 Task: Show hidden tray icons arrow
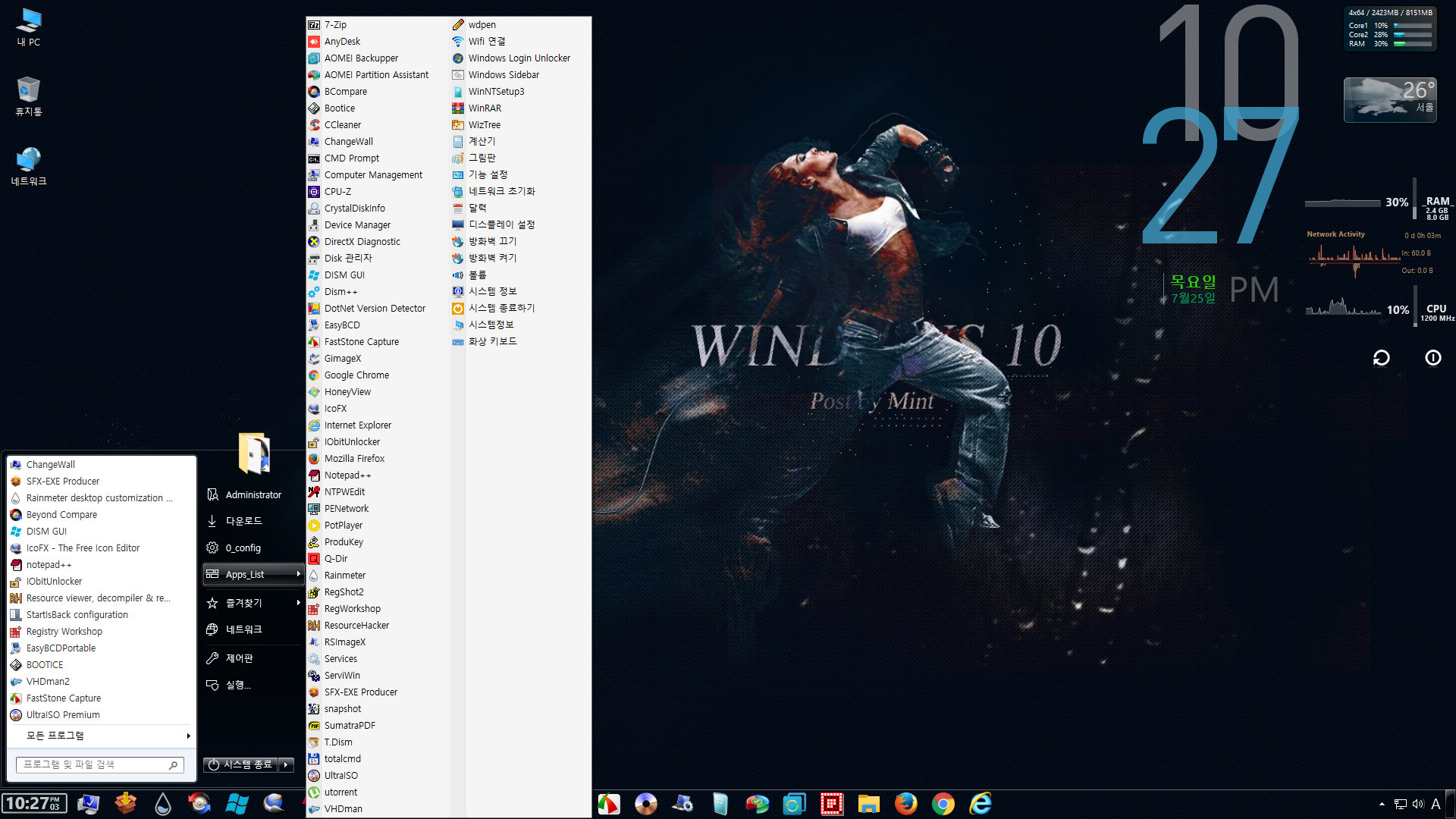1382,804
